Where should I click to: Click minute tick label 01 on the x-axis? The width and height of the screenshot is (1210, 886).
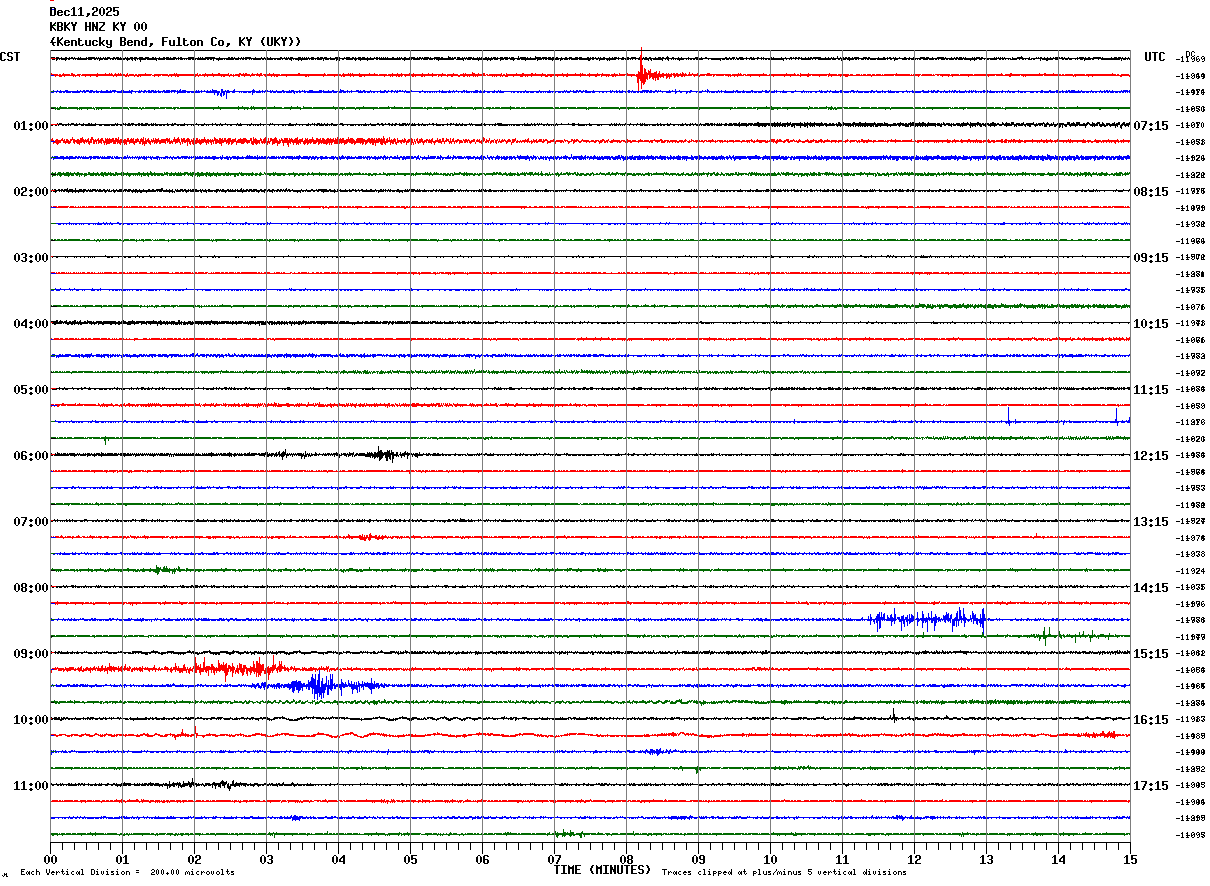(122, 859)
